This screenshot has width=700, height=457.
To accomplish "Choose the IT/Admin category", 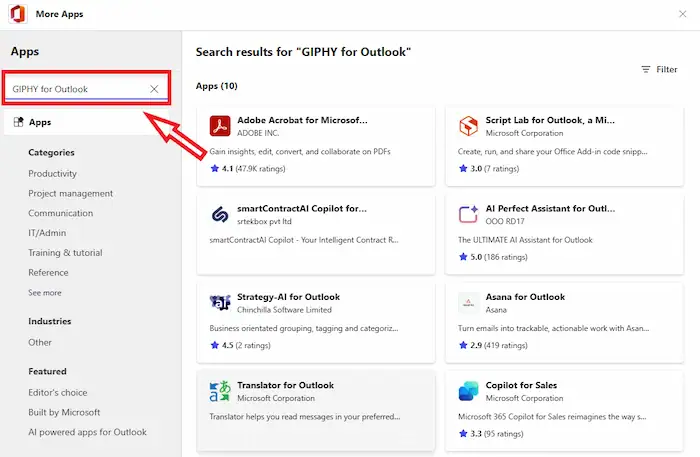I will click(x=47, y=233).
